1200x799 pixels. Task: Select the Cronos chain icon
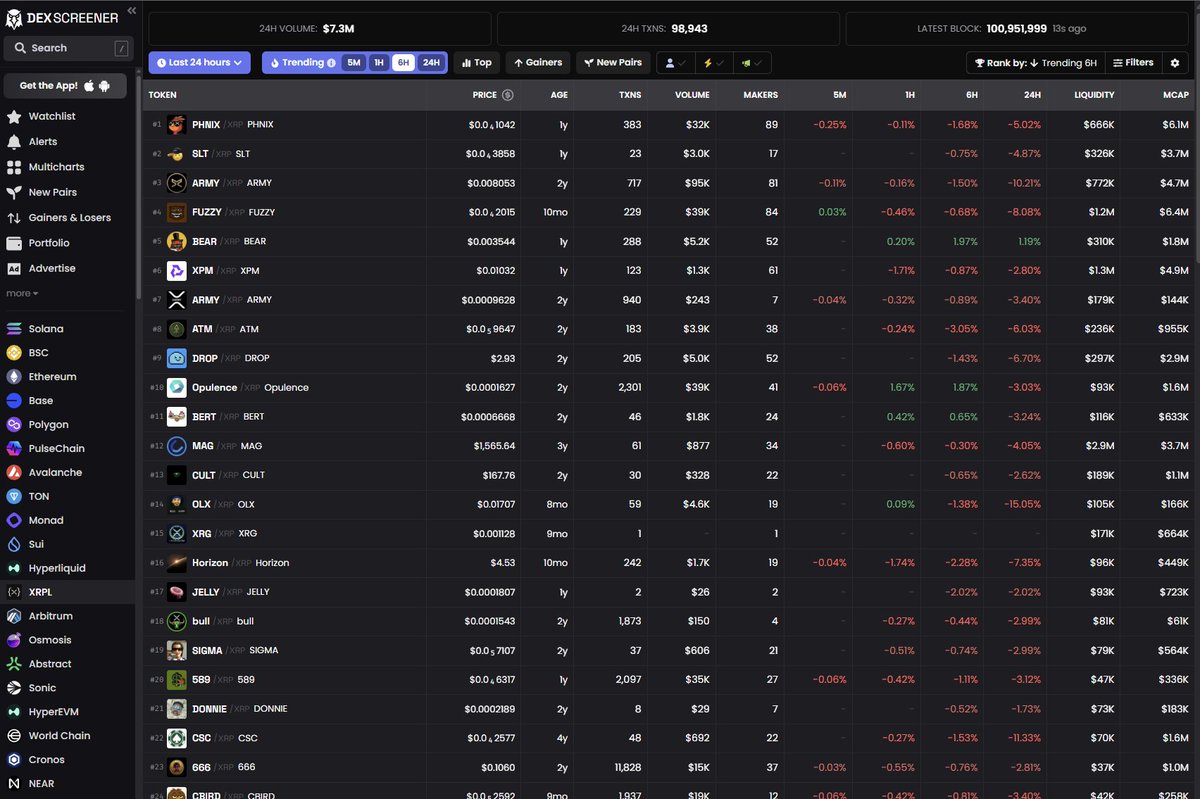pyautogui.click(x=14, y=760)
